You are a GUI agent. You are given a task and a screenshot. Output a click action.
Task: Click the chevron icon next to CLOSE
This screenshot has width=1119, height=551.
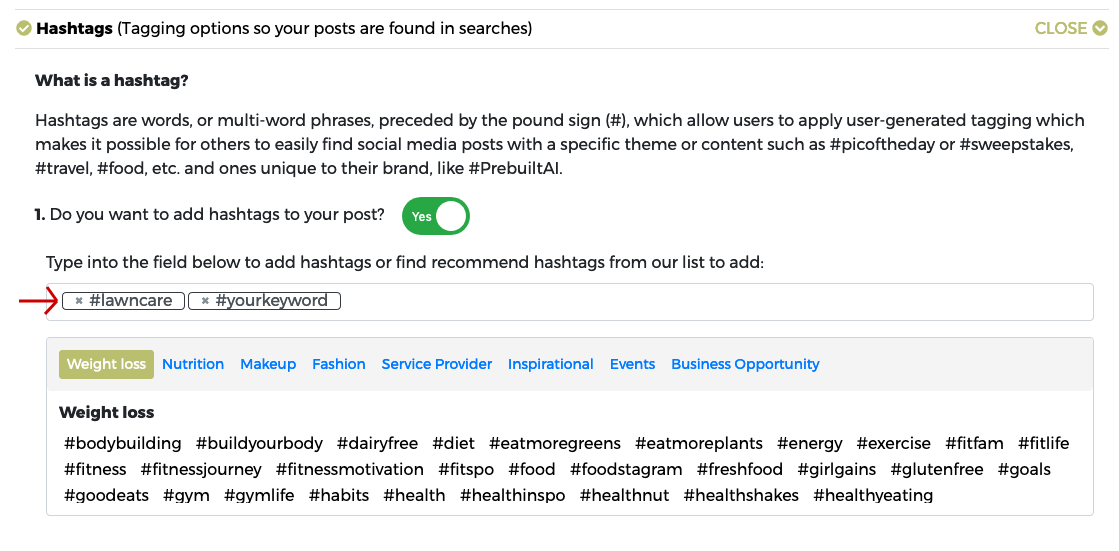point(1099,29)
